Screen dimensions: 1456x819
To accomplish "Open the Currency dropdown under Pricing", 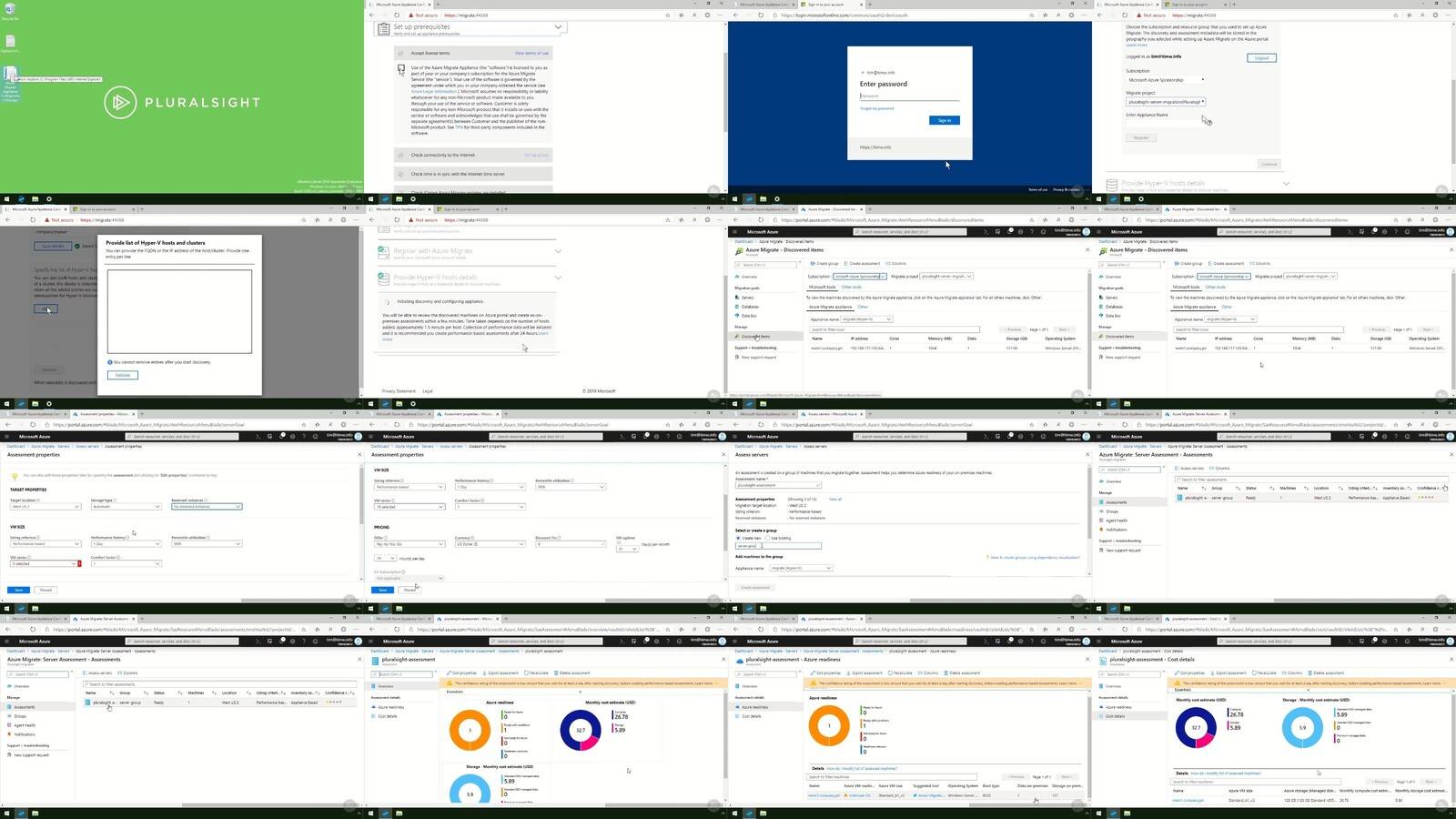I will (x=490, y=544).
